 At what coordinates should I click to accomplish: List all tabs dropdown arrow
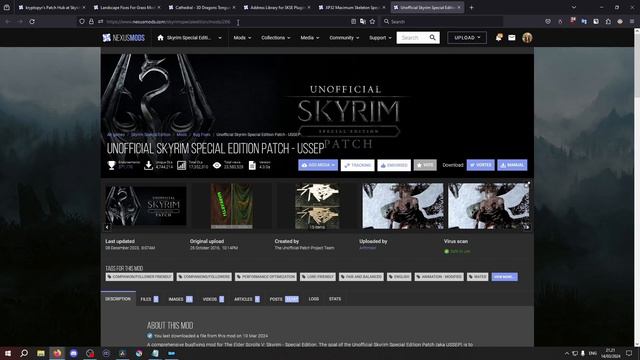pos(573,7)
